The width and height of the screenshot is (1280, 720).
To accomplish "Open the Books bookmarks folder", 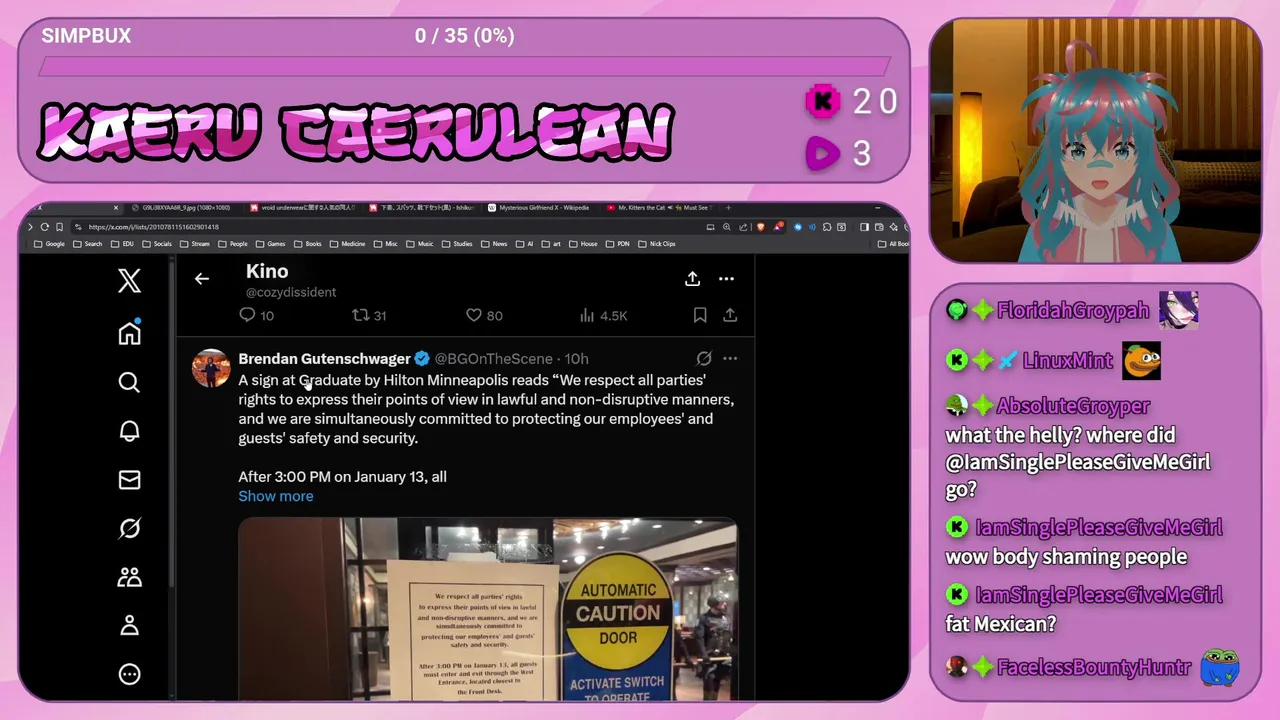I will pos(308,244).
